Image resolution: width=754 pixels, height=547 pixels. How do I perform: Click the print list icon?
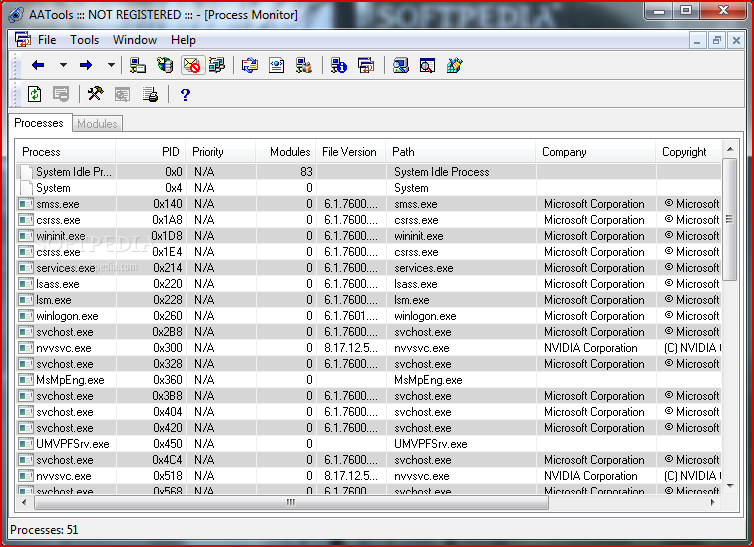150,94
